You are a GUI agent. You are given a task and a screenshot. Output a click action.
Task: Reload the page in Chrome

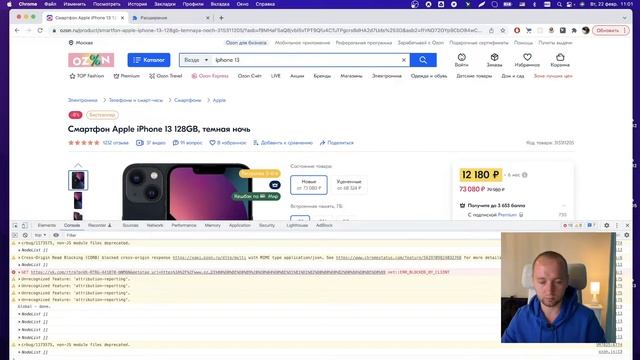pyautogui.click(x=40, y=30)
